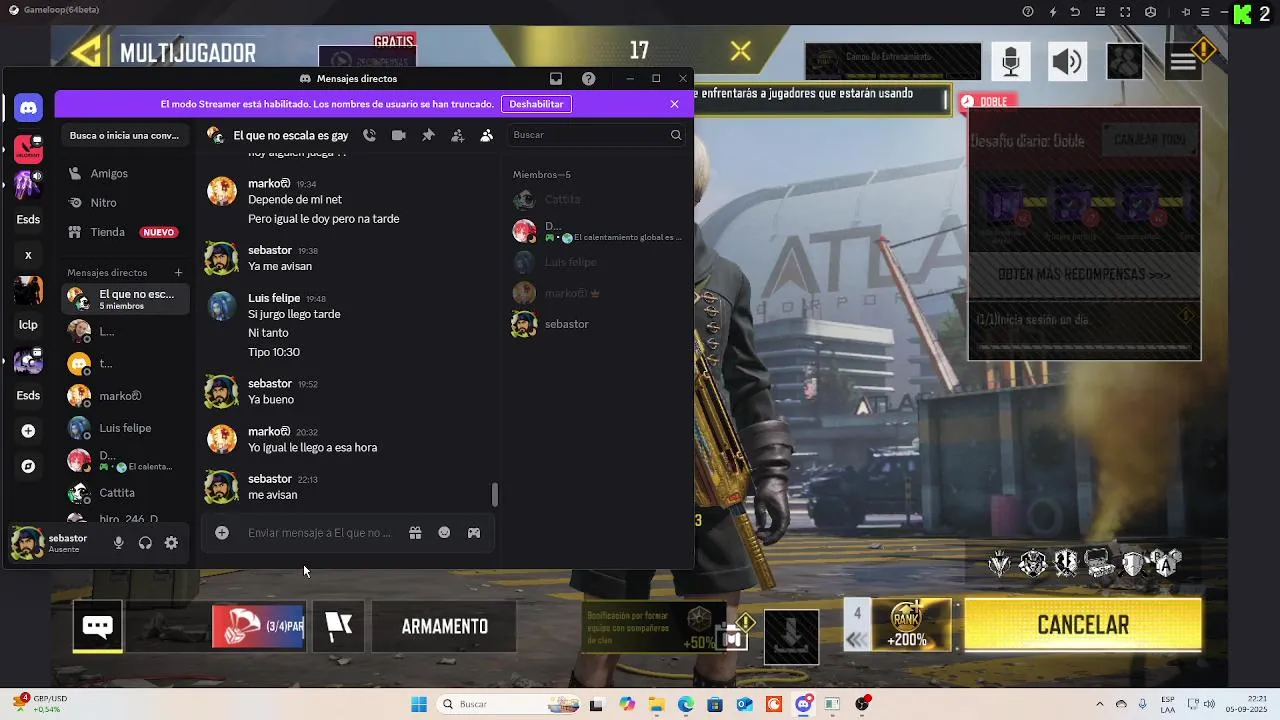The width and height of the screenshot is (1280, 720).
Task: Show pinned messages in chat header
Action: (x=428, y=135)
